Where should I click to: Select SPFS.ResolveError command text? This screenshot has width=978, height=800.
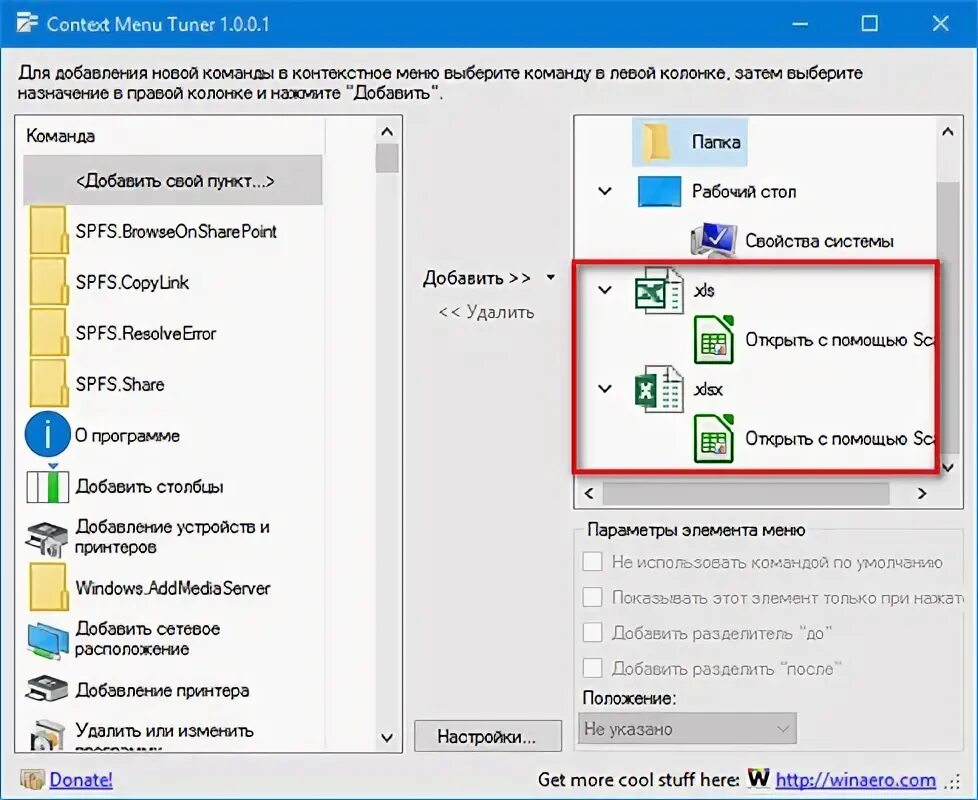[146, 334]
